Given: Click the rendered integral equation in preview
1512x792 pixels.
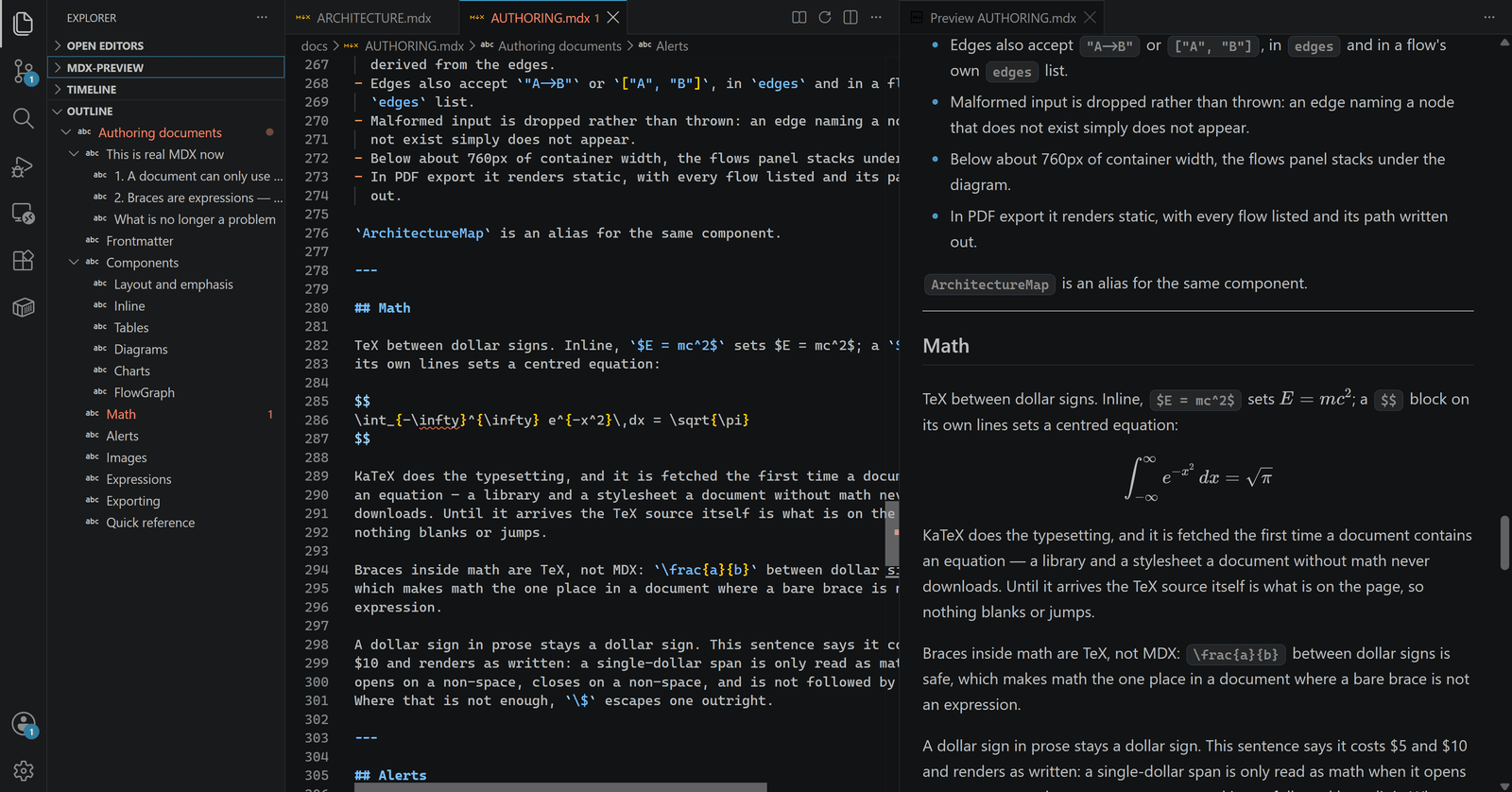Looking at the screenshot, I should 1197,477.
